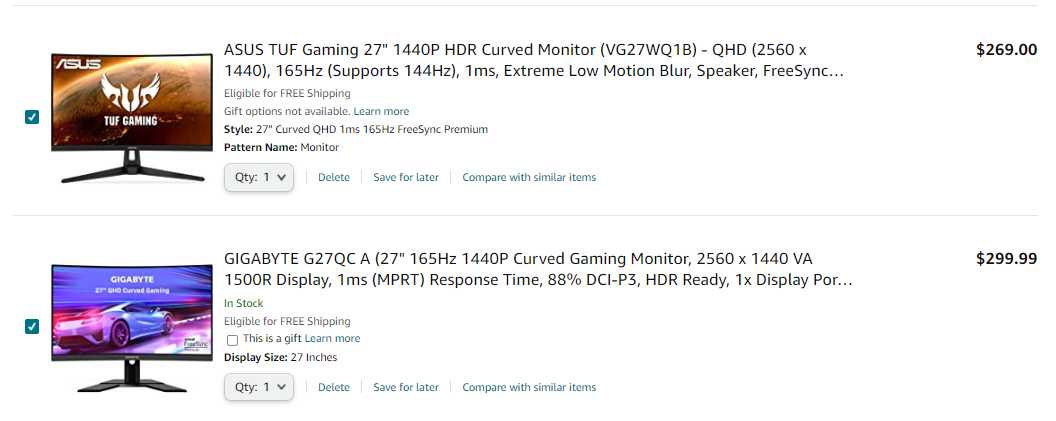Click the $269.00 price of ASUS monitor
1056x421 pixels.
tap(1006, 50)
